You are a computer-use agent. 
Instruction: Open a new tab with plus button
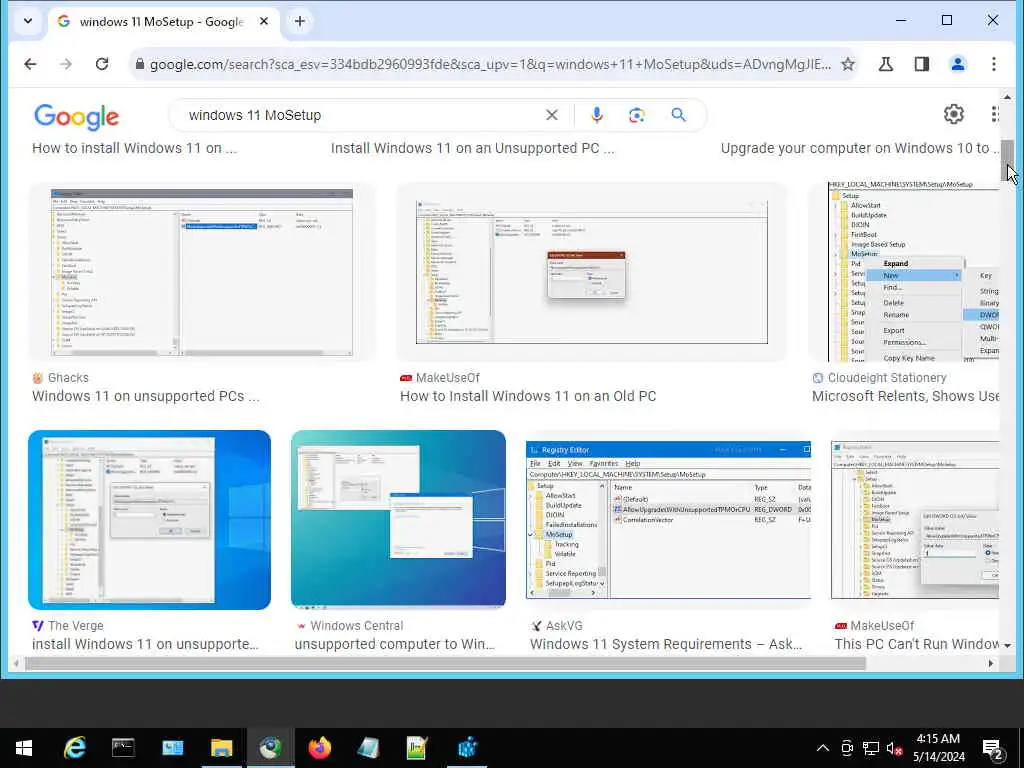click(x=300, y=21)
